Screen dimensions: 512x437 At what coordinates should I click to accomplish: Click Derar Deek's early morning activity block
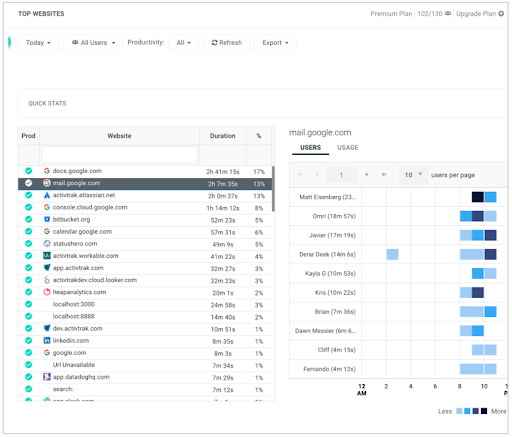392,254
